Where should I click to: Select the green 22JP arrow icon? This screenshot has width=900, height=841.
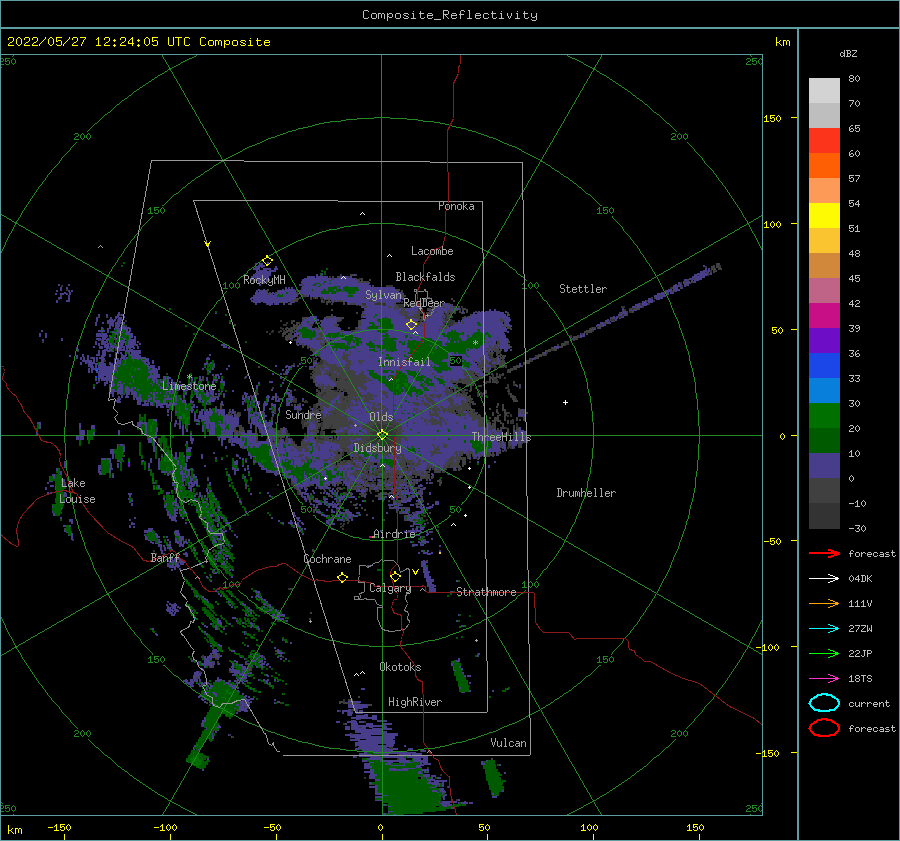824,653
